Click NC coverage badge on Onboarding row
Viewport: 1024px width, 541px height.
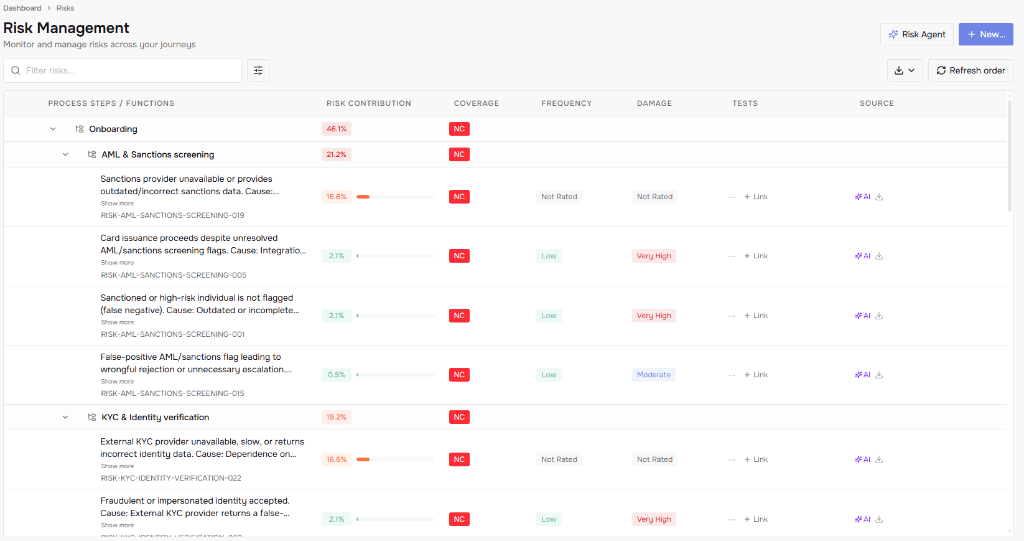(459, 129)
